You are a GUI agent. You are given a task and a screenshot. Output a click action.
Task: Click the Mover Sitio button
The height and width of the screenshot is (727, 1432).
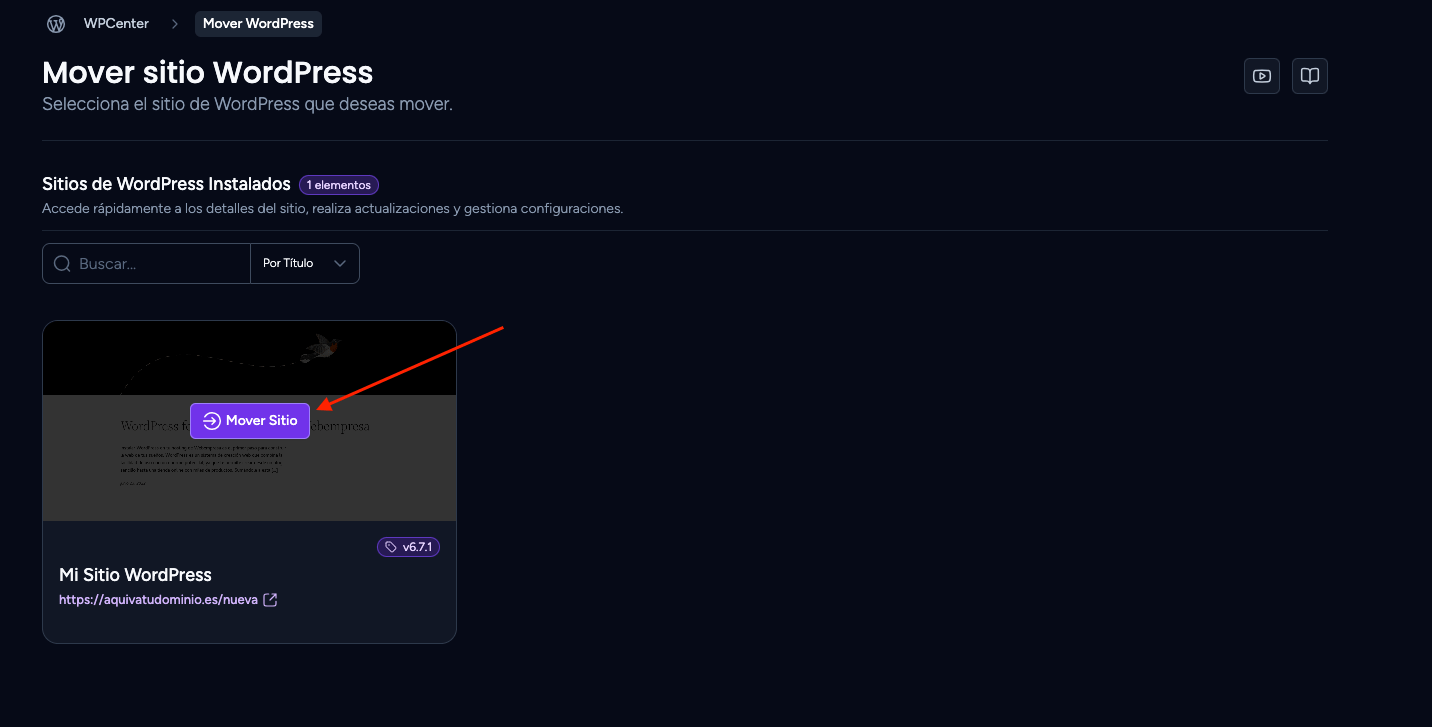pos(250,421)
